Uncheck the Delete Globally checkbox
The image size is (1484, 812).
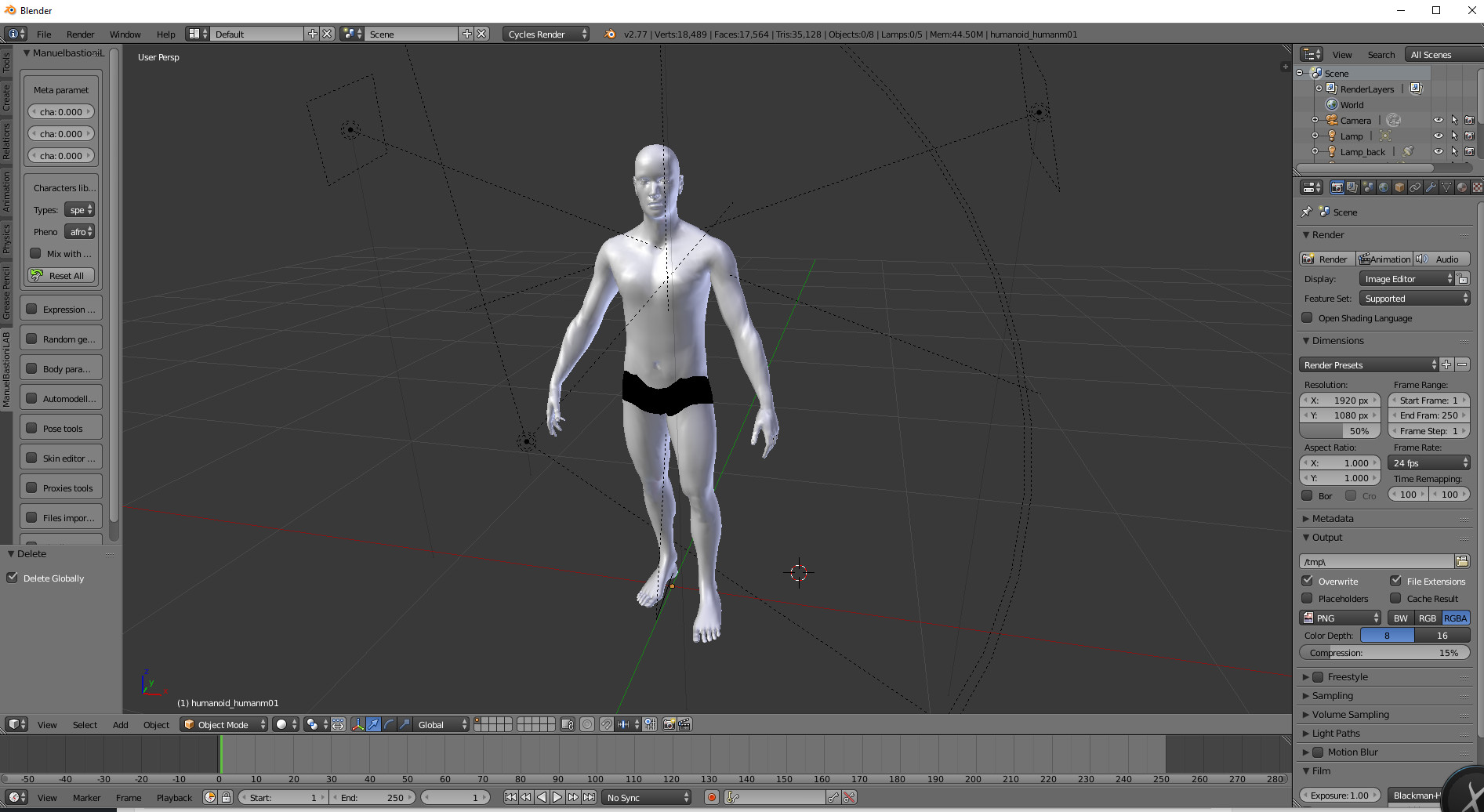pyautogui.click(x=13, y=578)
